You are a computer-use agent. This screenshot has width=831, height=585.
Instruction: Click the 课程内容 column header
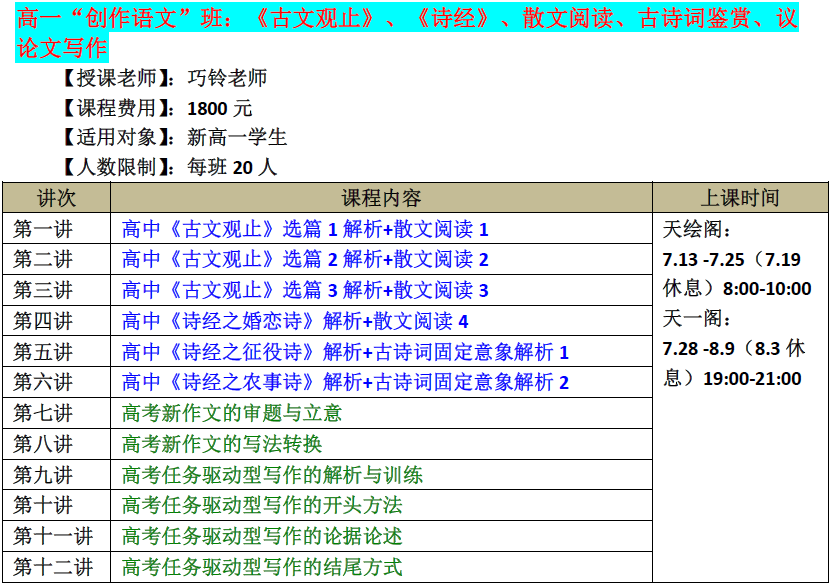(381, 197)
